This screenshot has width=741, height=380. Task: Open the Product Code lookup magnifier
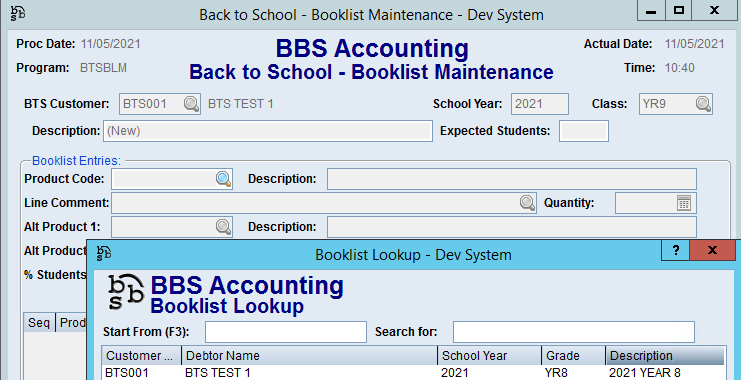pyautogui.click(x=224, y=179)
